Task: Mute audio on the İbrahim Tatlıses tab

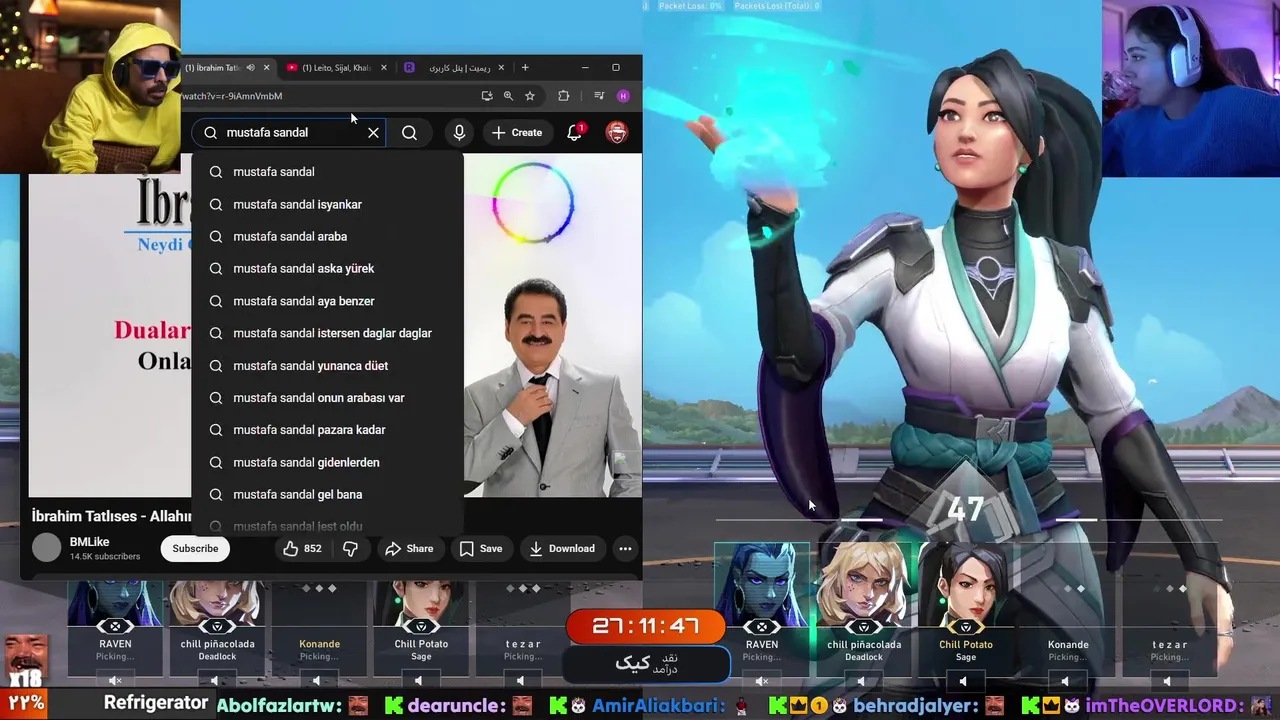Action: click(x=250, y=68)
